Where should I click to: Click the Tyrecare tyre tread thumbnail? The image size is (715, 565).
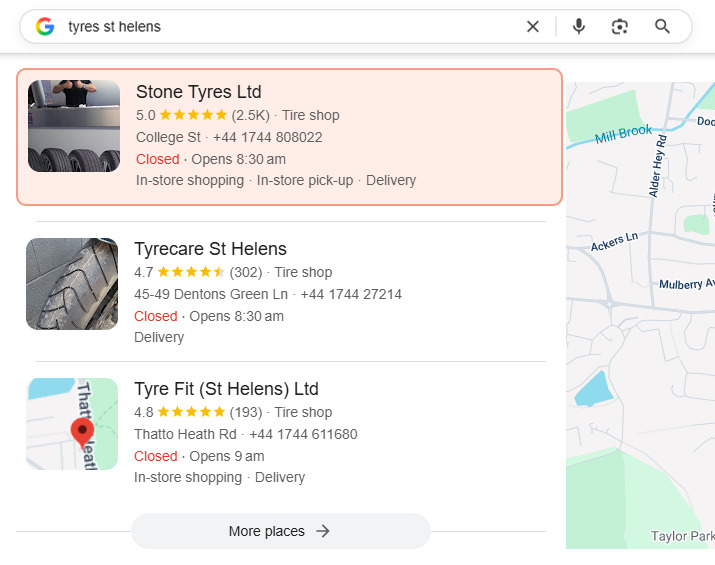tap(72, 284)
